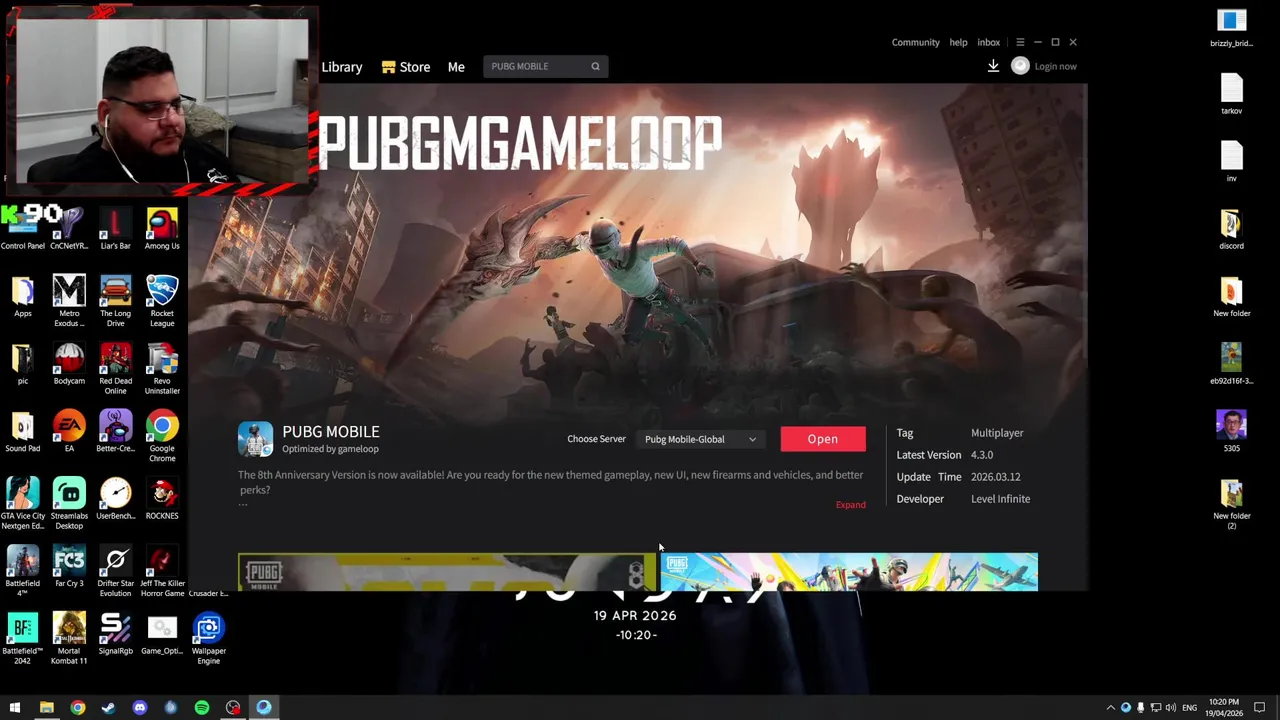Viewport: 1280px width, 720px height.
Task: Select the EA desktop icon
Action: coord(69,432)
